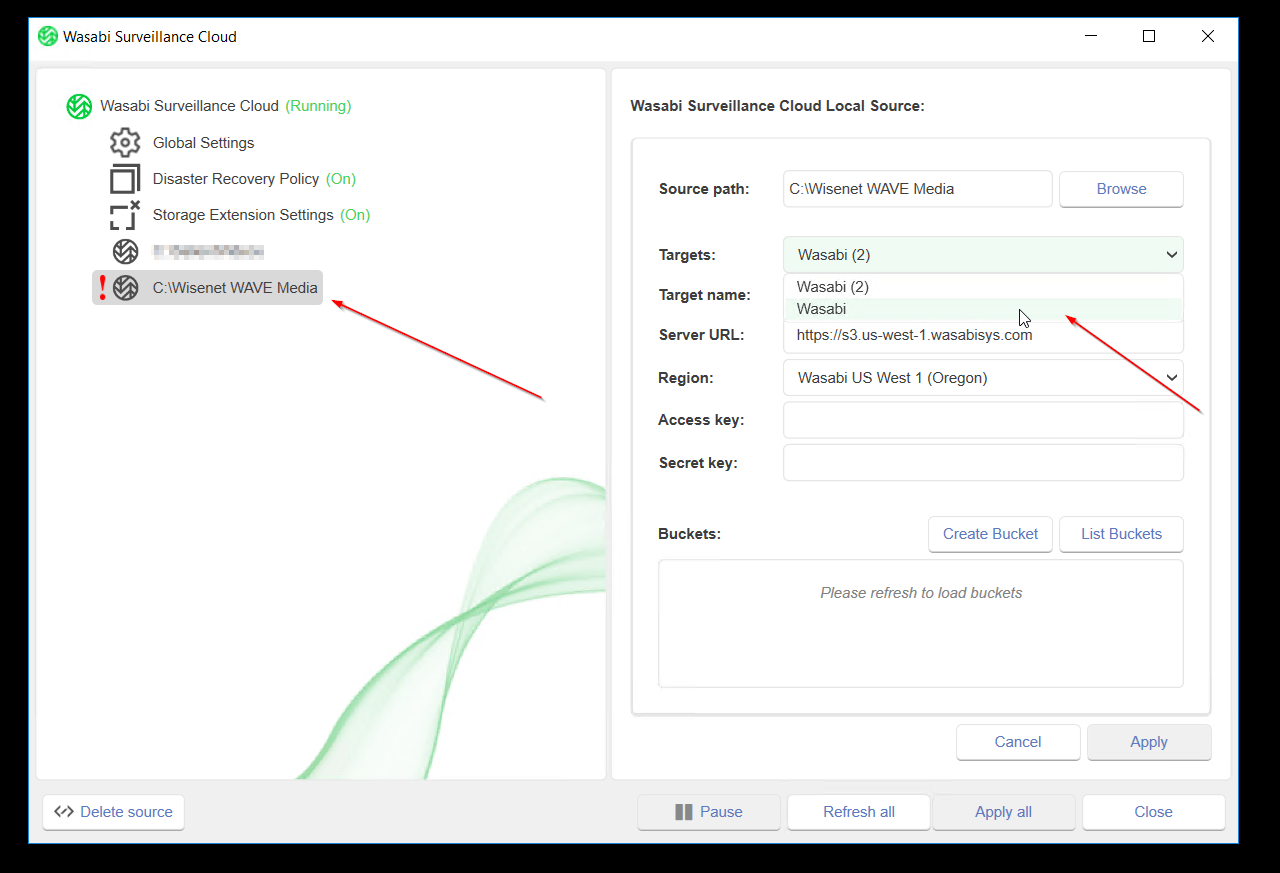Click the Close button at bottom
This screenshot has height=873, width=1280.
coord(1153,812)
